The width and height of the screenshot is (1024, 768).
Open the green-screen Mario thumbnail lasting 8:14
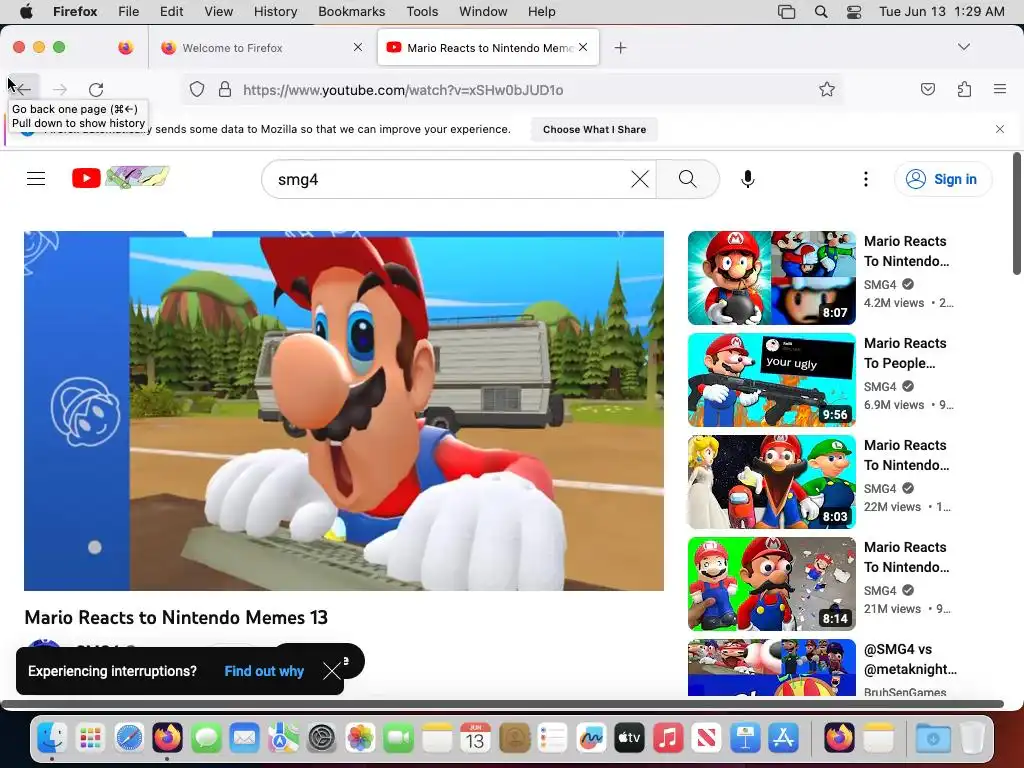click(772, 584)
